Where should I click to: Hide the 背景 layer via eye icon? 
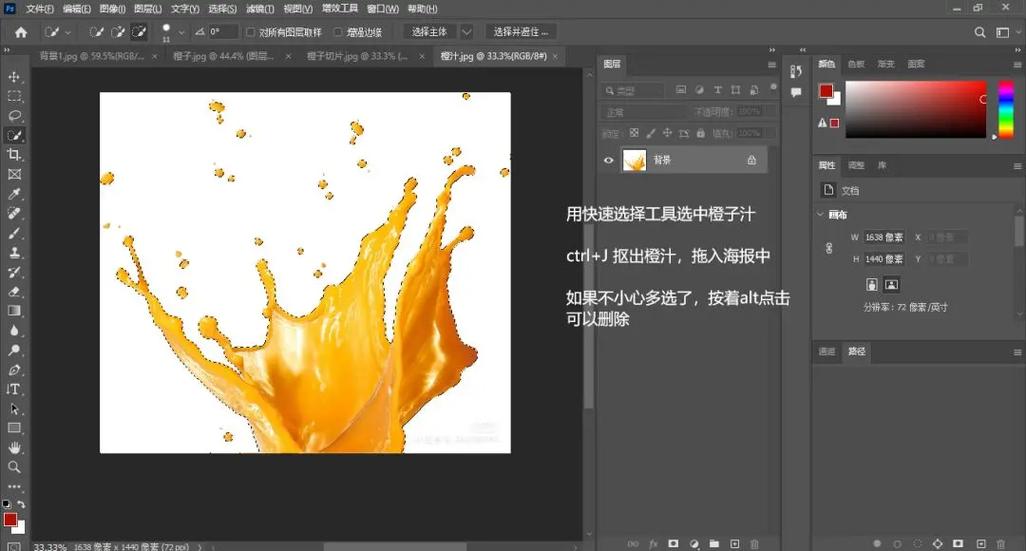[x=608, y=160]
